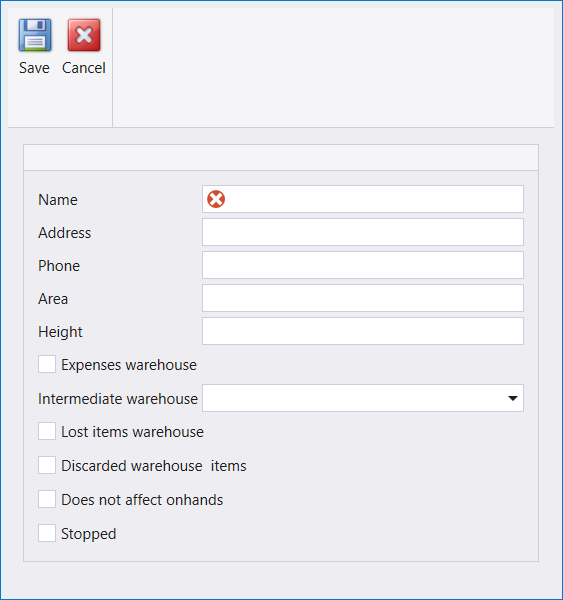Click into the Address text field
The width and height of the screenshot is (563, 600).
(363, 232)
